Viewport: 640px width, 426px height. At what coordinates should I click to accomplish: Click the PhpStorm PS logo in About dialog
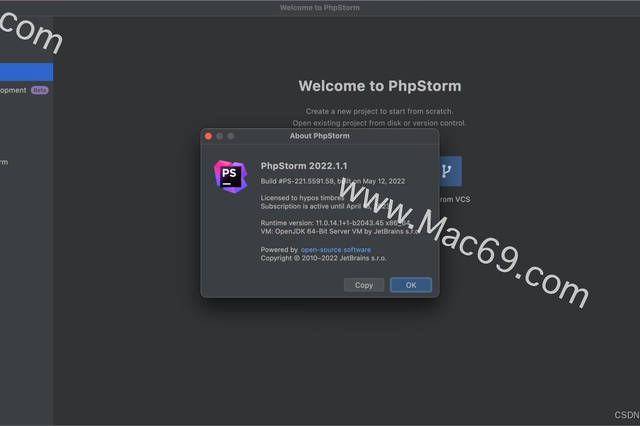pos(231,176)
